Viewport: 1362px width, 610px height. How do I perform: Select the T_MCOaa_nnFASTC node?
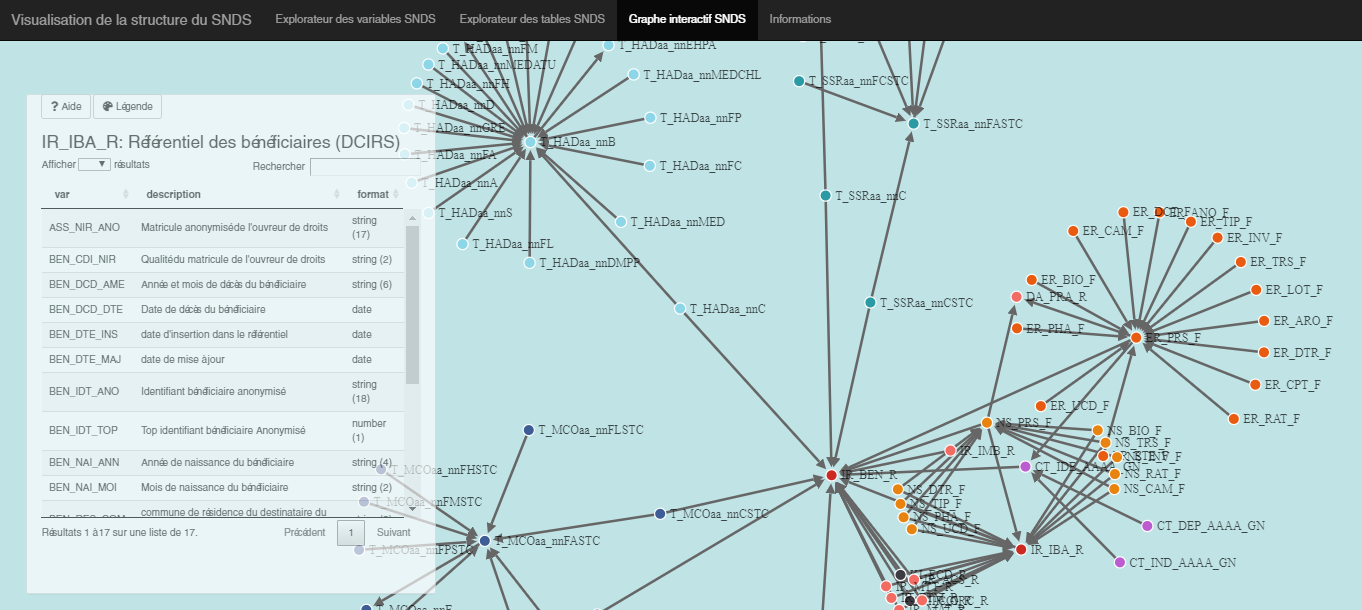pos(485,541)
